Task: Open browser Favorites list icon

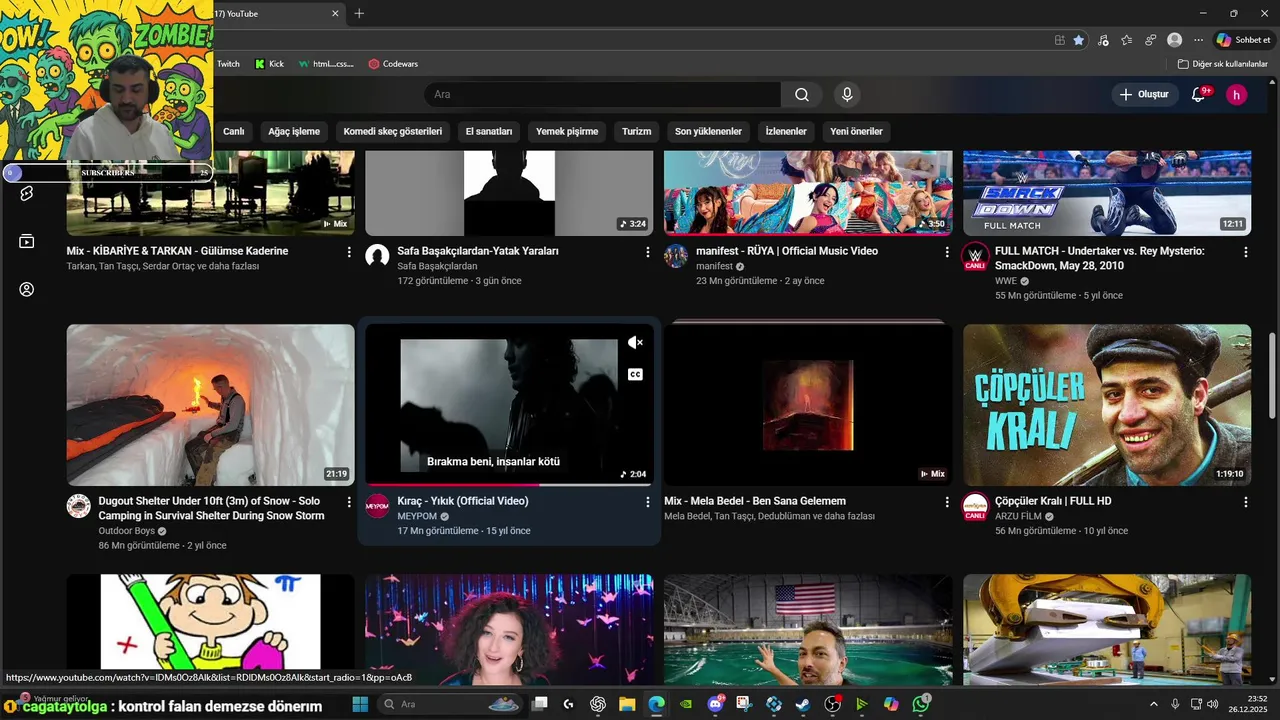Action: click(x=1126, y=40)
